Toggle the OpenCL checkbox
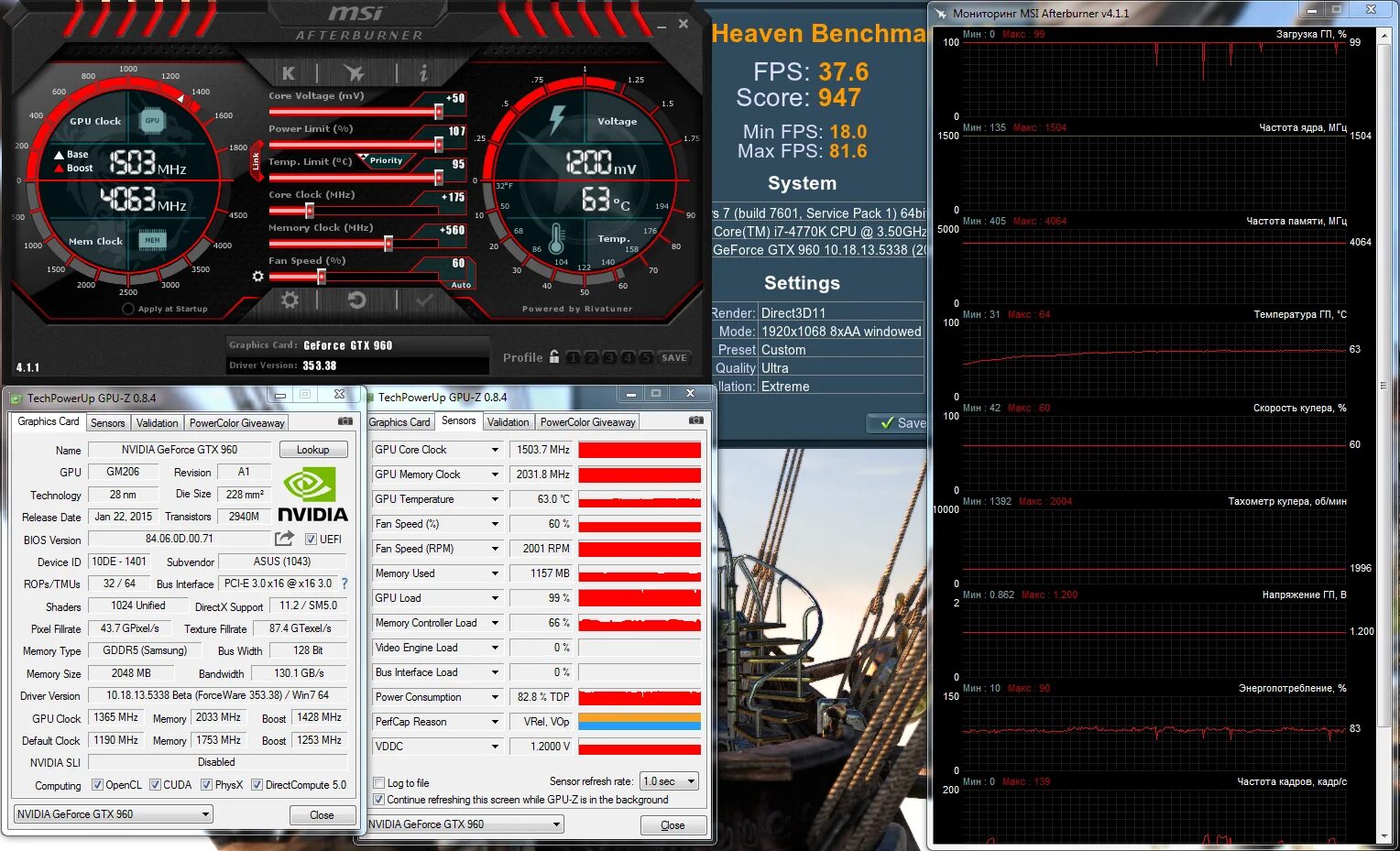Viewport: 1400px width, 851px height. point(98,785)
